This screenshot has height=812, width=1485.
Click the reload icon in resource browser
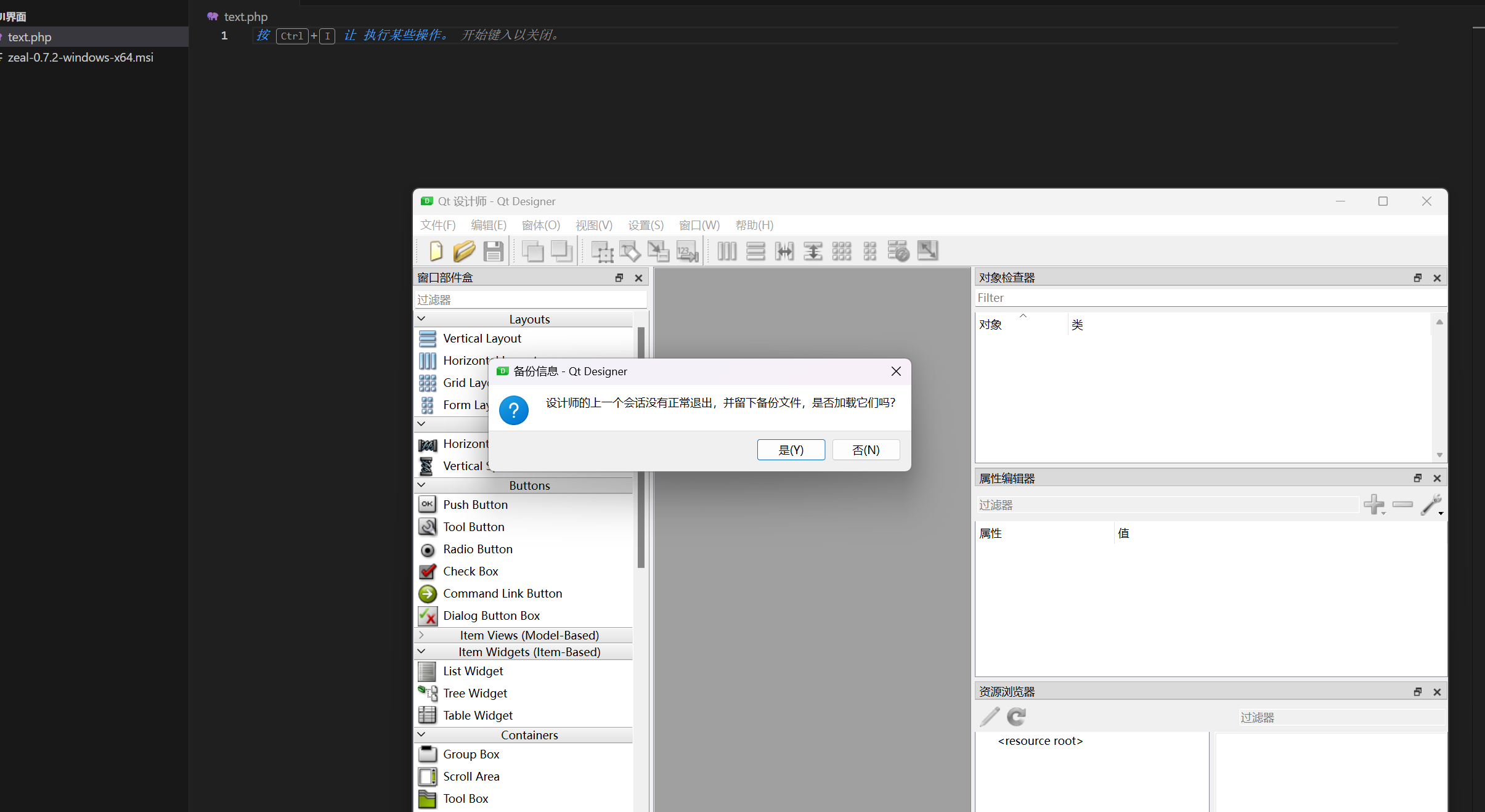[x=1016, y=717]
